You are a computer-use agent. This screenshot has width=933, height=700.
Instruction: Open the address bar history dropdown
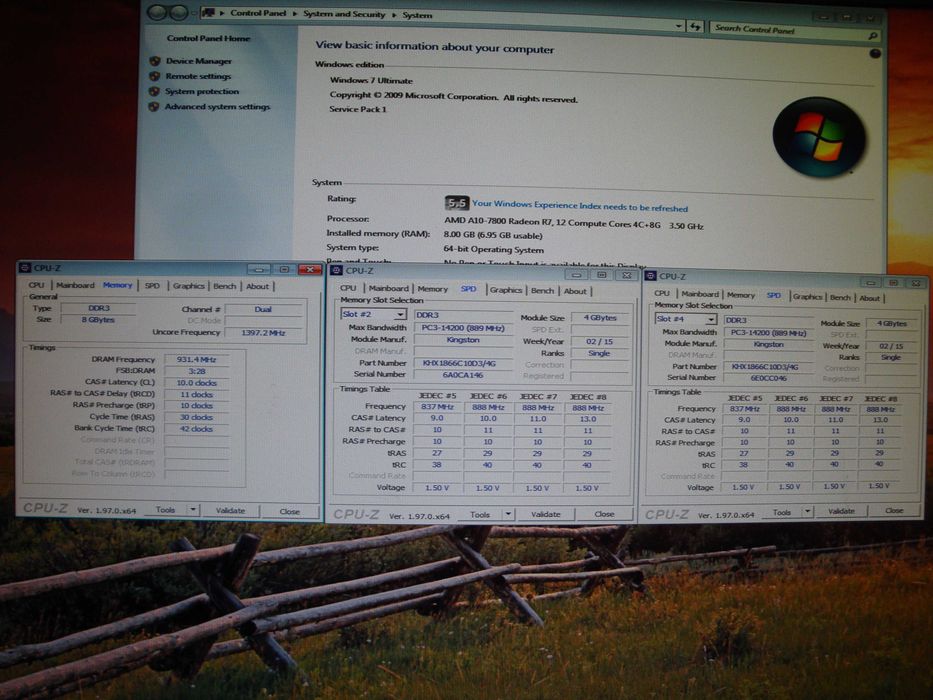pyautogui.click(x=679, y=26)
